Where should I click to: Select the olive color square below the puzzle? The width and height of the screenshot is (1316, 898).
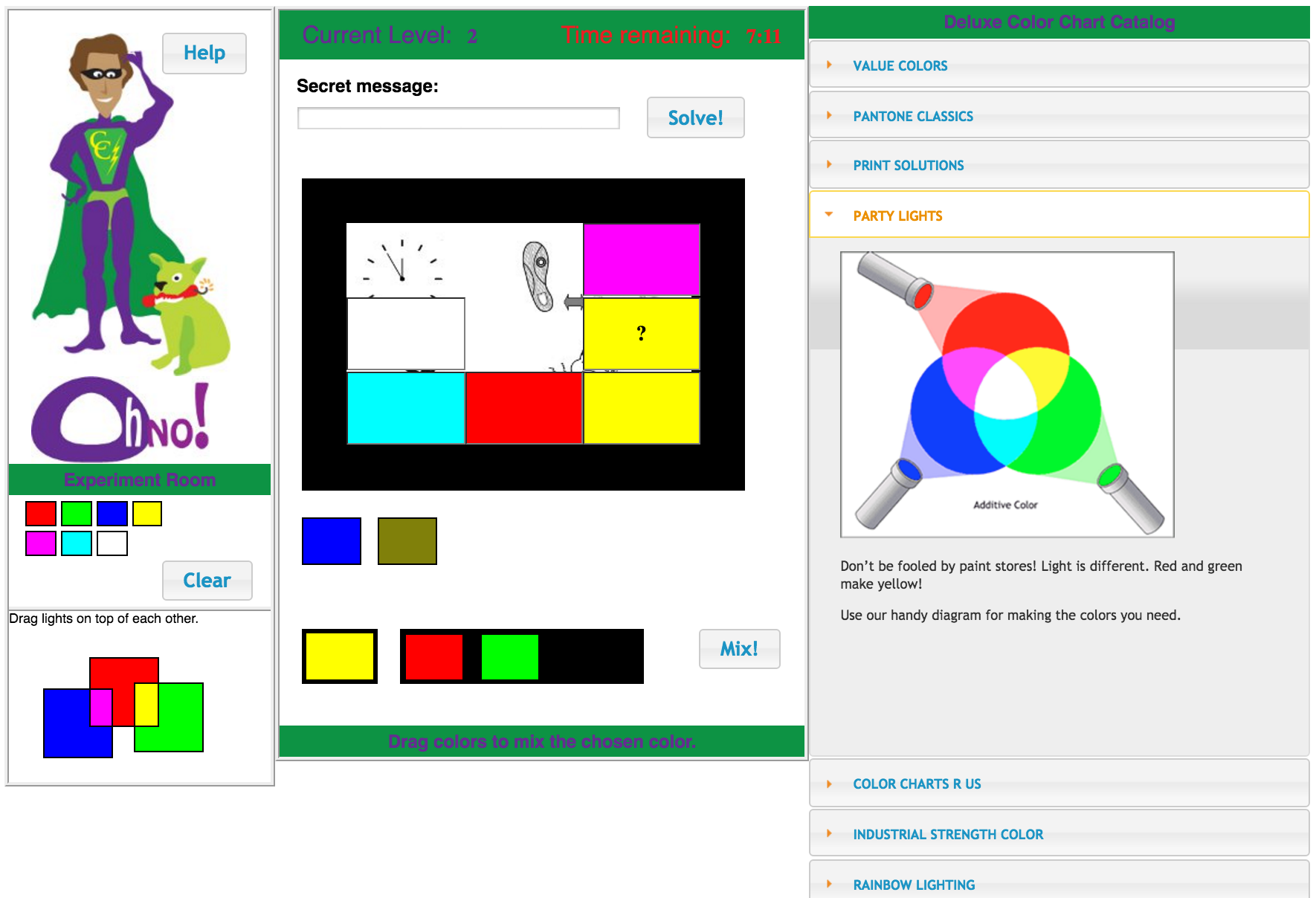click(x=407, y=541)
